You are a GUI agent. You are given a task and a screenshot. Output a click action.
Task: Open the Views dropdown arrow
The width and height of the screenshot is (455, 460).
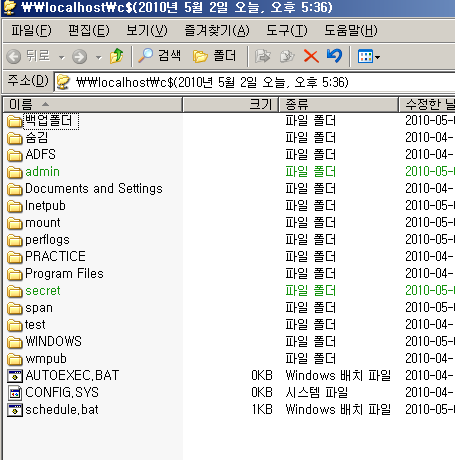pyautogui.click(x=377, y=57)
